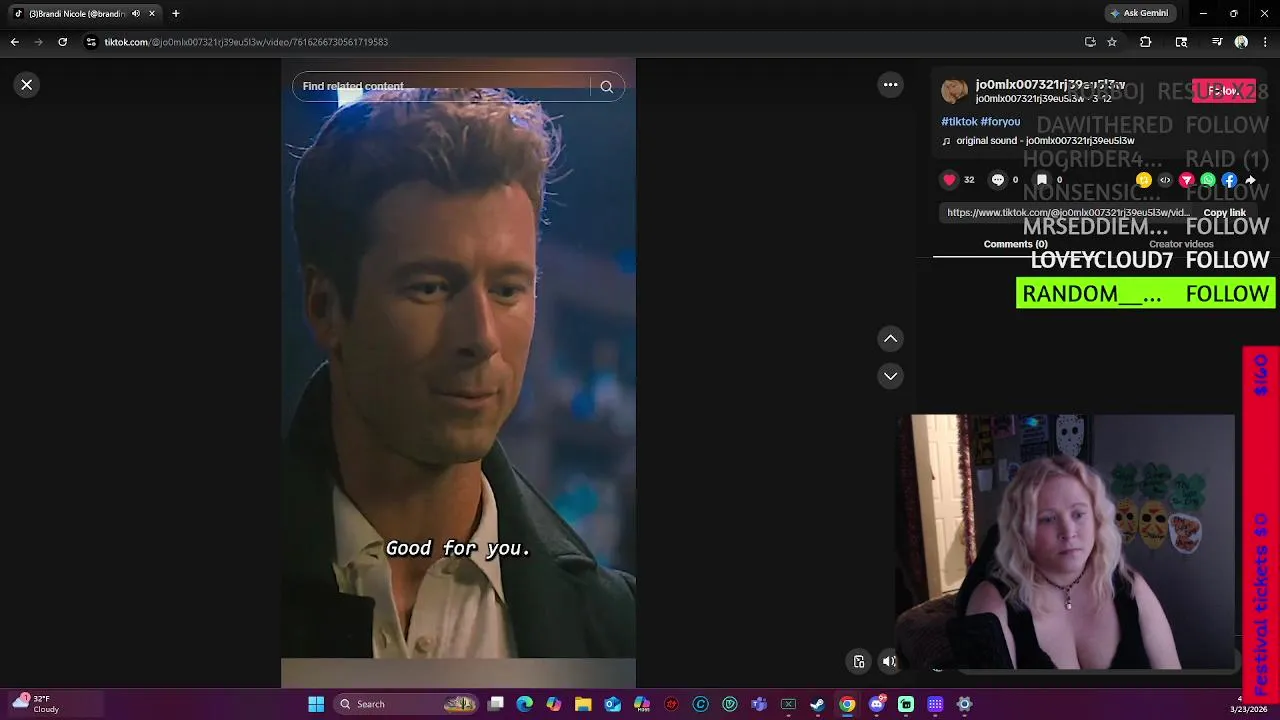Open the #foryou hashtag
Image resolution: width=1280 pixels, height=720 pixels.
pos(1000,122)
